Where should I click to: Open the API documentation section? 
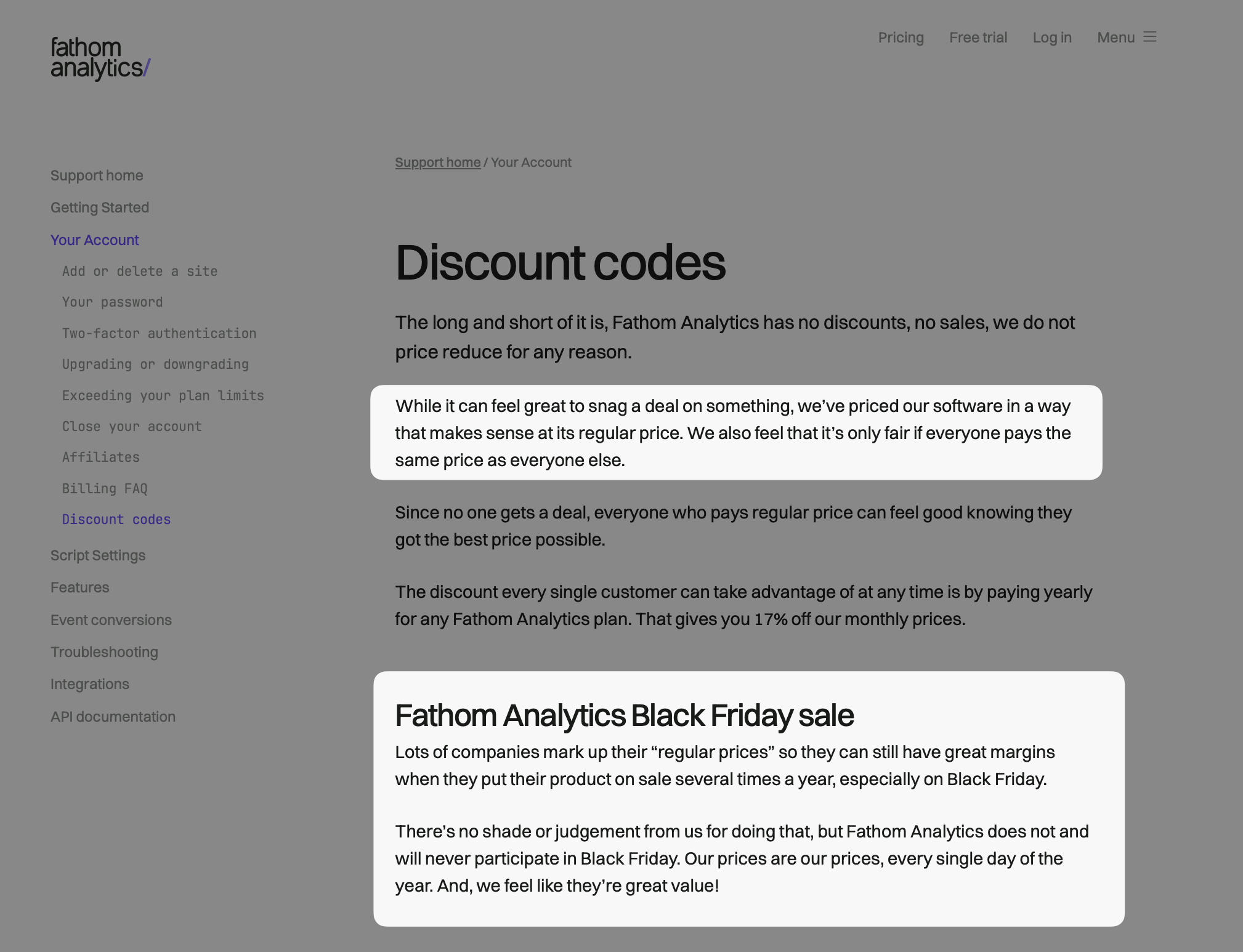click(113, 717)
